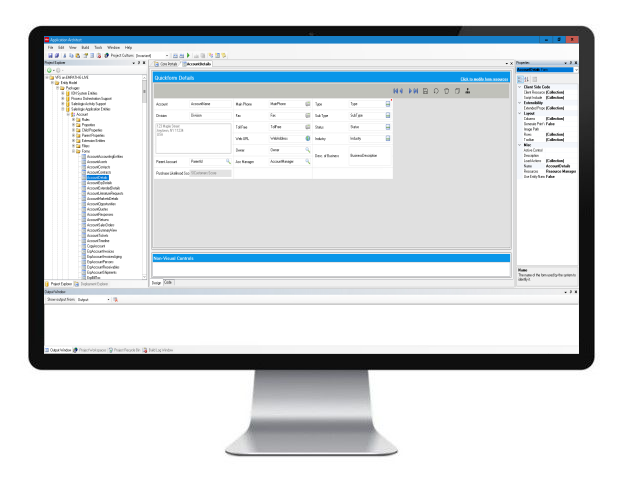Open the Deployment Explorer panel tab
Screen dimensions: 627x500
coord(91,284)
